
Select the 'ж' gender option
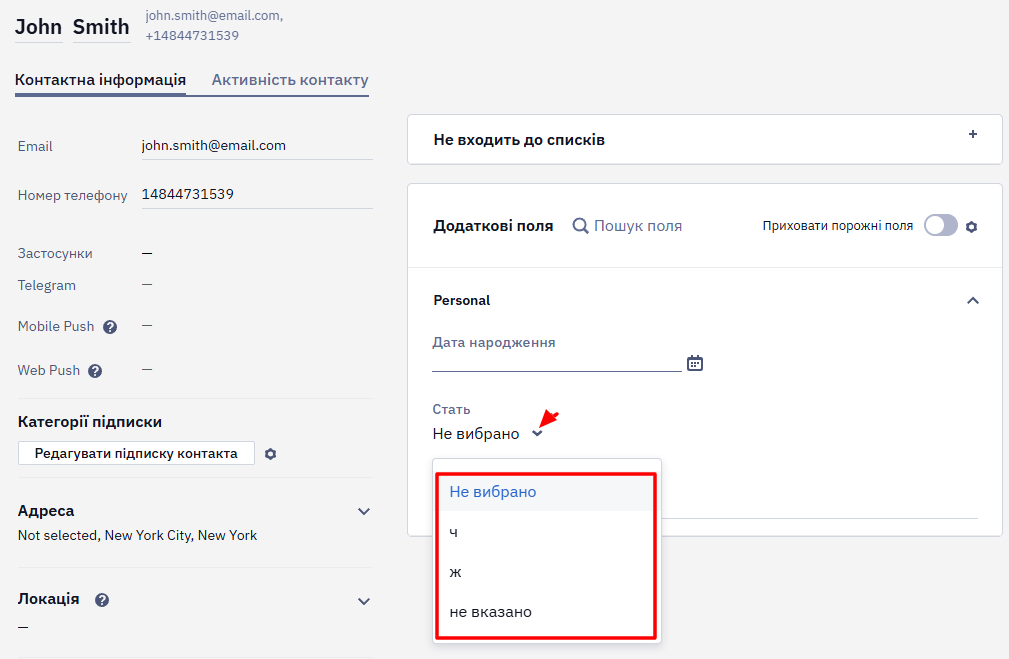tap(545, 572)
